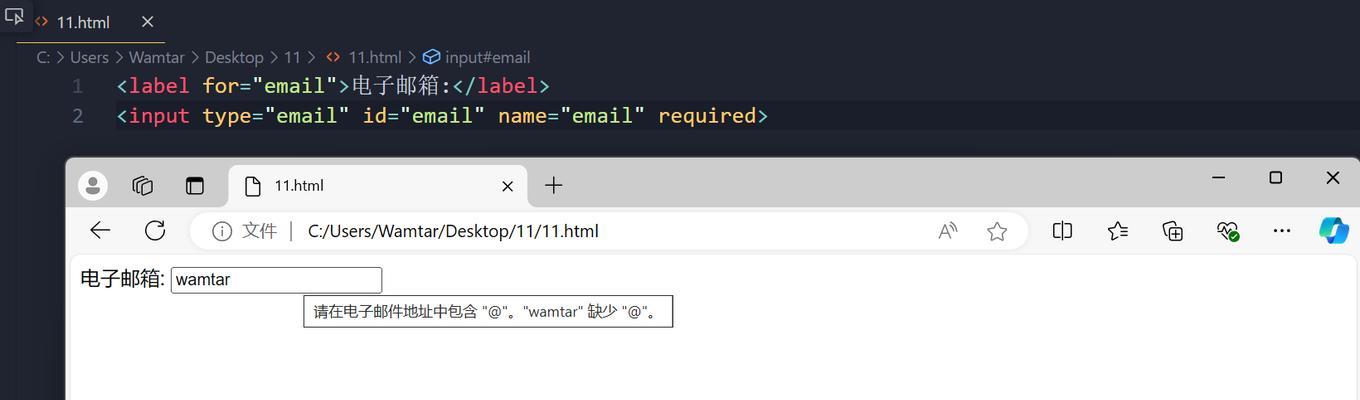This screenshot has width=1360, height=400.
Task: Open the workspaces icon
Action: [x=143, y=185]
